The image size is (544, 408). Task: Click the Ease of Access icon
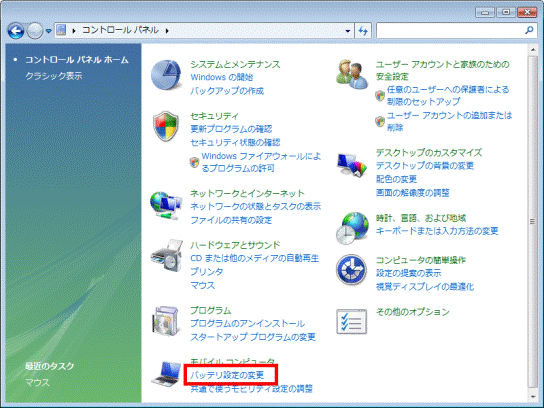[351, 270]
